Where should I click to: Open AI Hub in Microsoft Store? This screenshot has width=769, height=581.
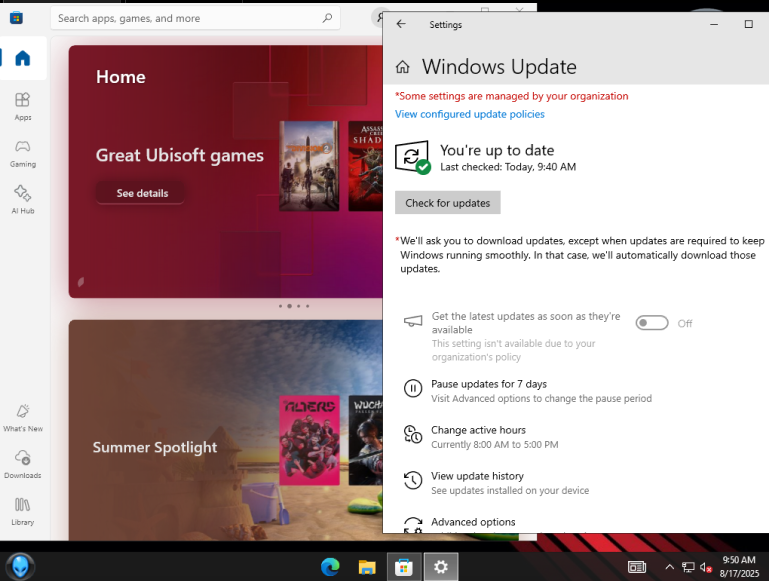[x=23, y=200]
